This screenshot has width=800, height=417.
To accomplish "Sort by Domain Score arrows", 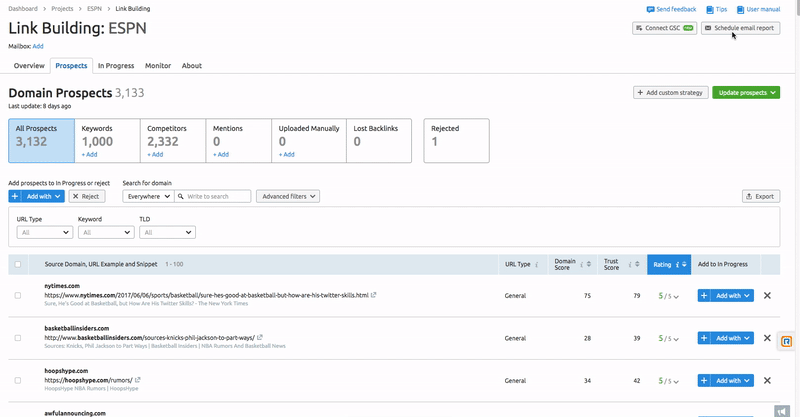I will click(589, 264).
